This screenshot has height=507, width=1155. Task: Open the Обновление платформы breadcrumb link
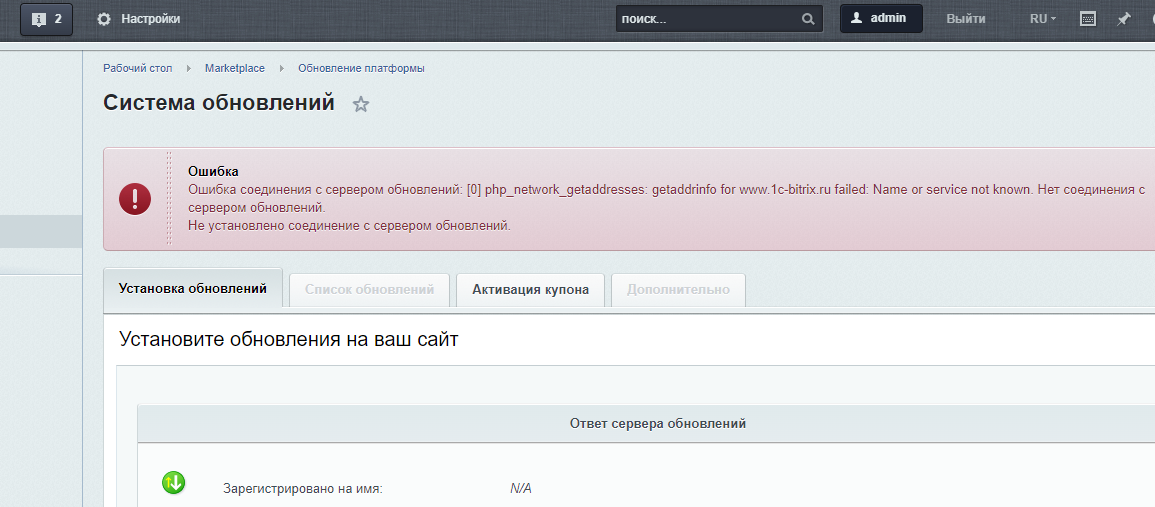pyautogui.click(x=361, y=69)
